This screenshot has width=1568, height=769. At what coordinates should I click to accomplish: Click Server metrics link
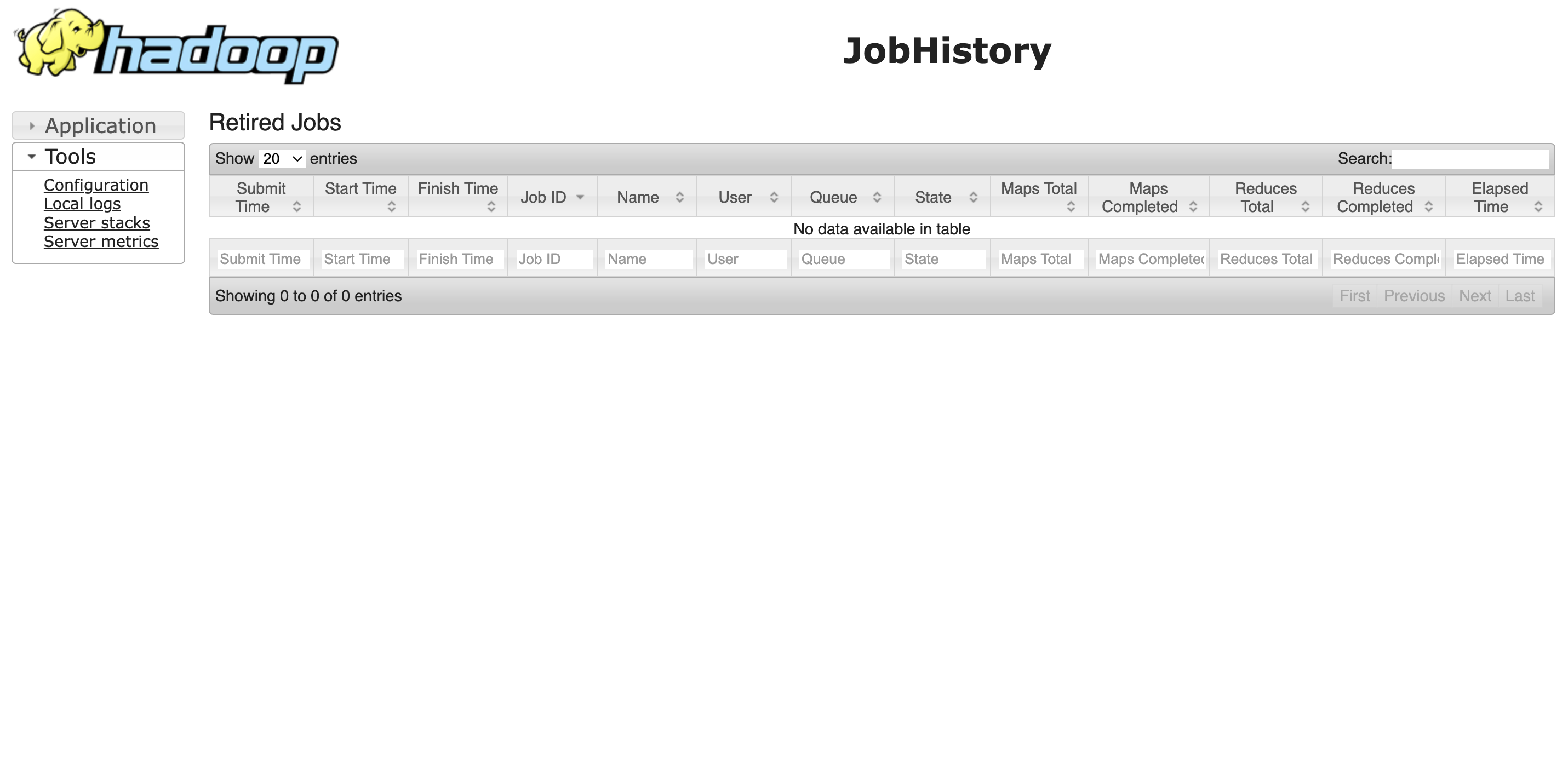coord(100,241)
